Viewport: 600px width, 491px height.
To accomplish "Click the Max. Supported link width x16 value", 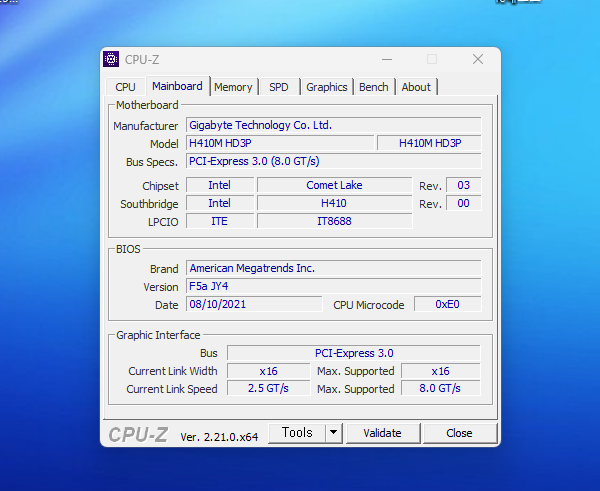I will pos(440,371).
